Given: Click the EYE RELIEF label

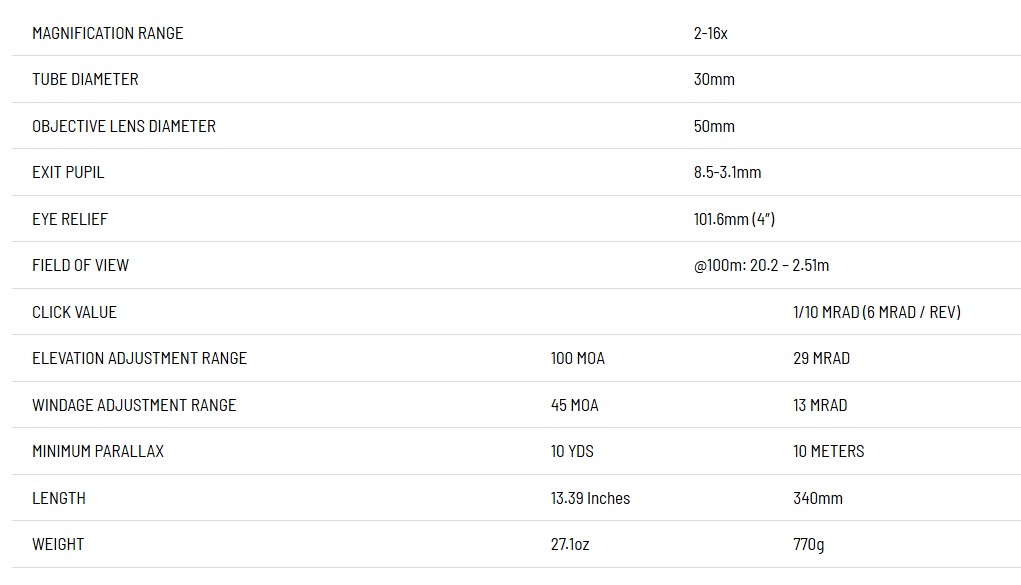Looking at the screenshot, I should 70,219.
